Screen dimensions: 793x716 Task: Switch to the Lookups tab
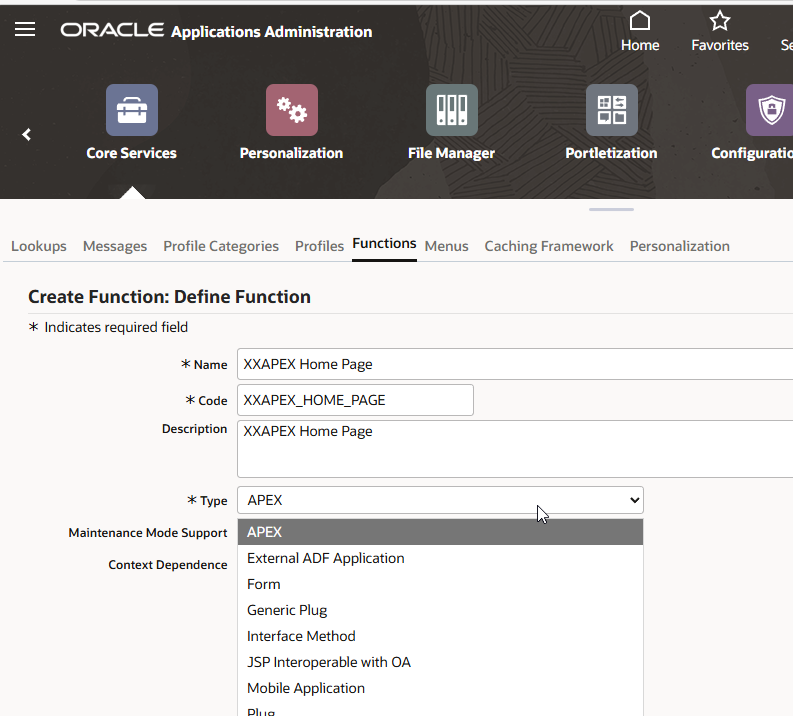(39, 246)
